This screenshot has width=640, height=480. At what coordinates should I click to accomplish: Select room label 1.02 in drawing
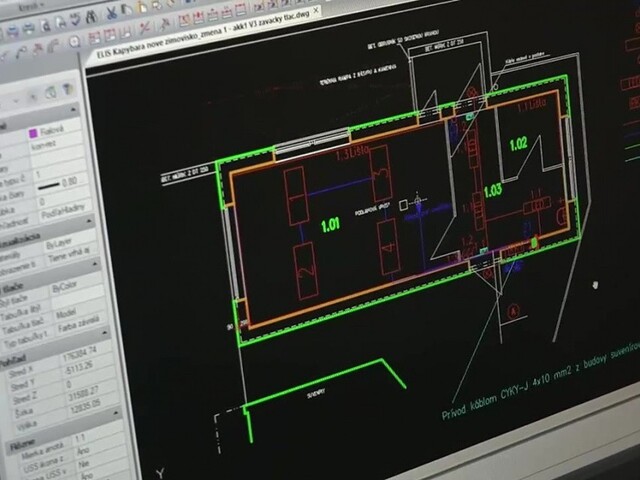(x=518, y=144)
